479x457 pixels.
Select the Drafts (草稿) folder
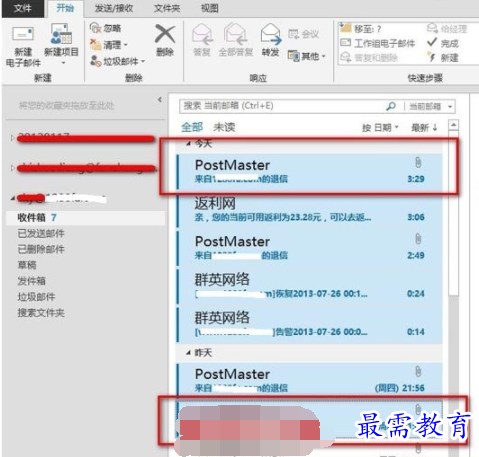[x=27, y=265]
